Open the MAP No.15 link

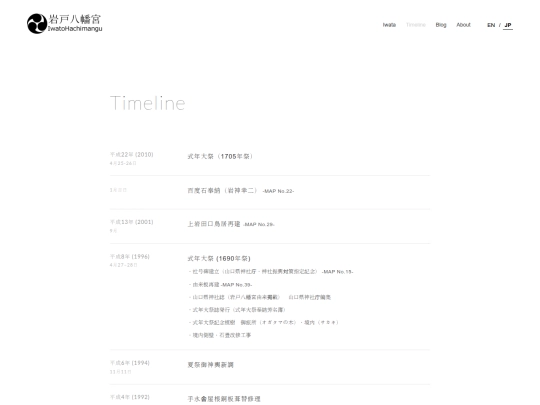338,272
